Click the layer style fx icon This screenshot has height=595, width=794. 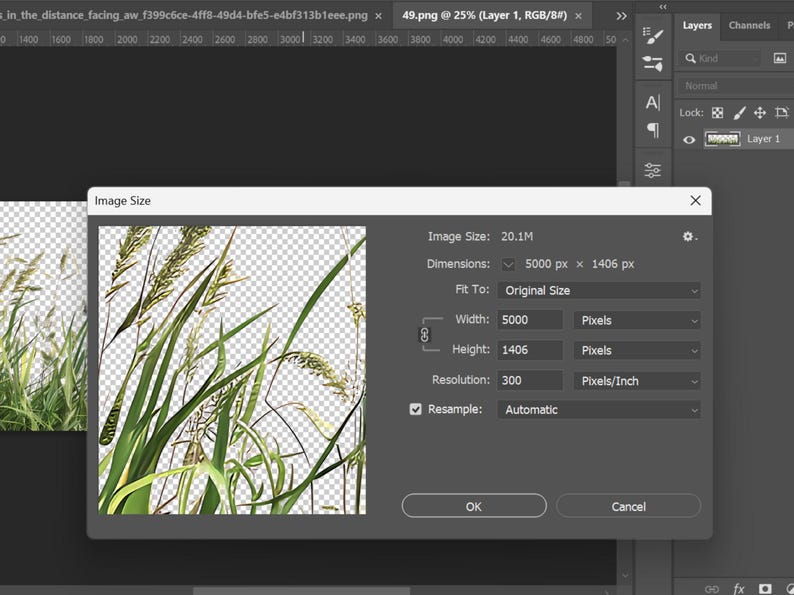739,588
